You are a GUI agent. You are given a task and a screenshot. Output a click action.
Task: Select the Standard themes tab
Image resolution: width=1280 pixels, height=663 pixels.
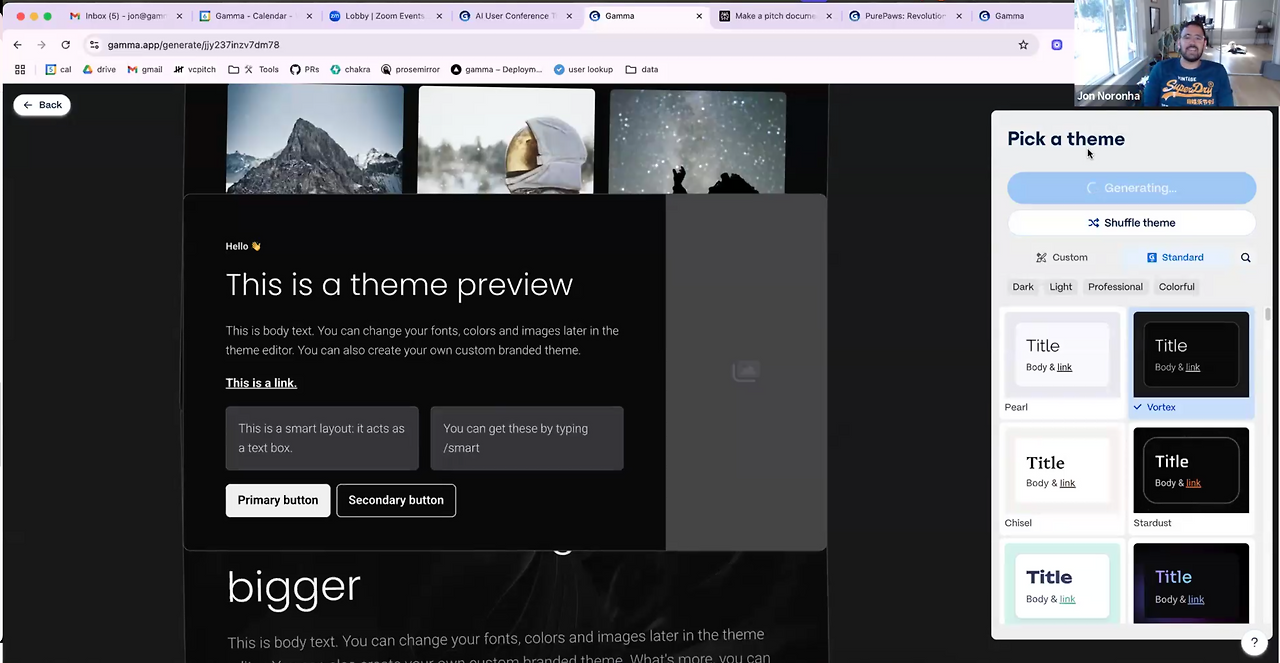1175,257
